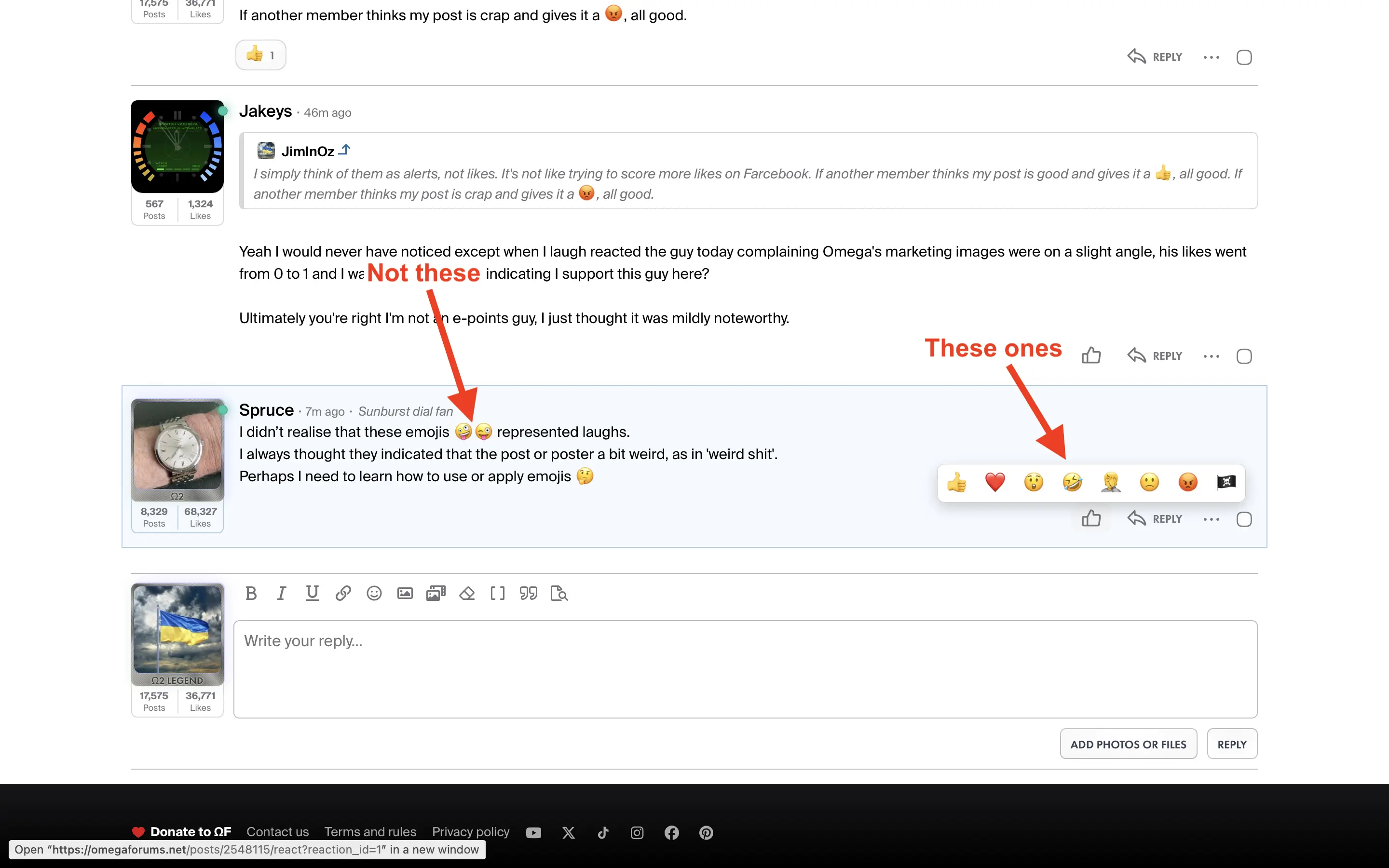
Task: Check the selection box on JimInOz's post
Action: tap(1244, 57)
